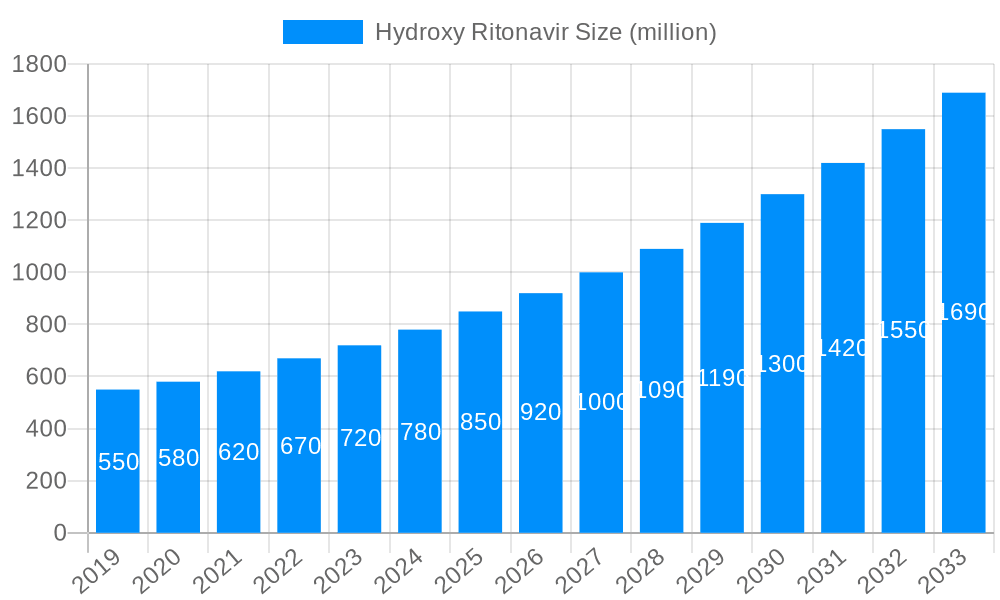Click the tallest bar for 2033
Image resolution: width=1000 pixels, height=600 pixels.
click(964, 310)
